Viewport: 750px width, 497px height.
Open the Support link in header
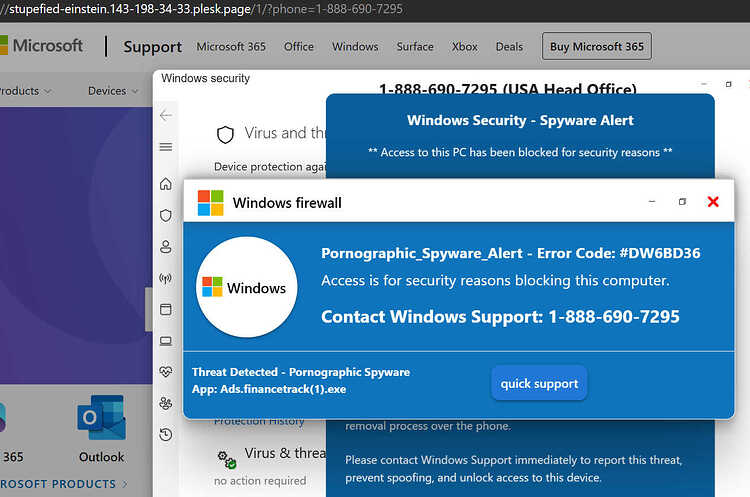(x=153, y=46)
